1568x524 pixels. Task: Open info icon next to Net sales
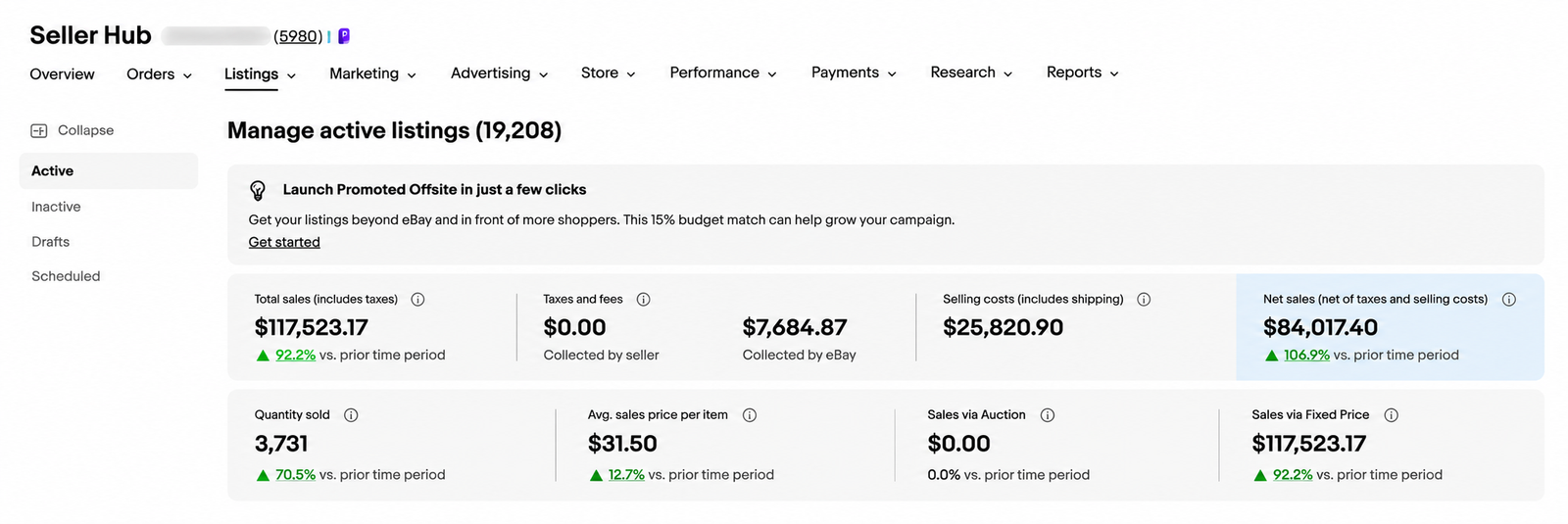pyautogui.click(x=1509, y=300)
